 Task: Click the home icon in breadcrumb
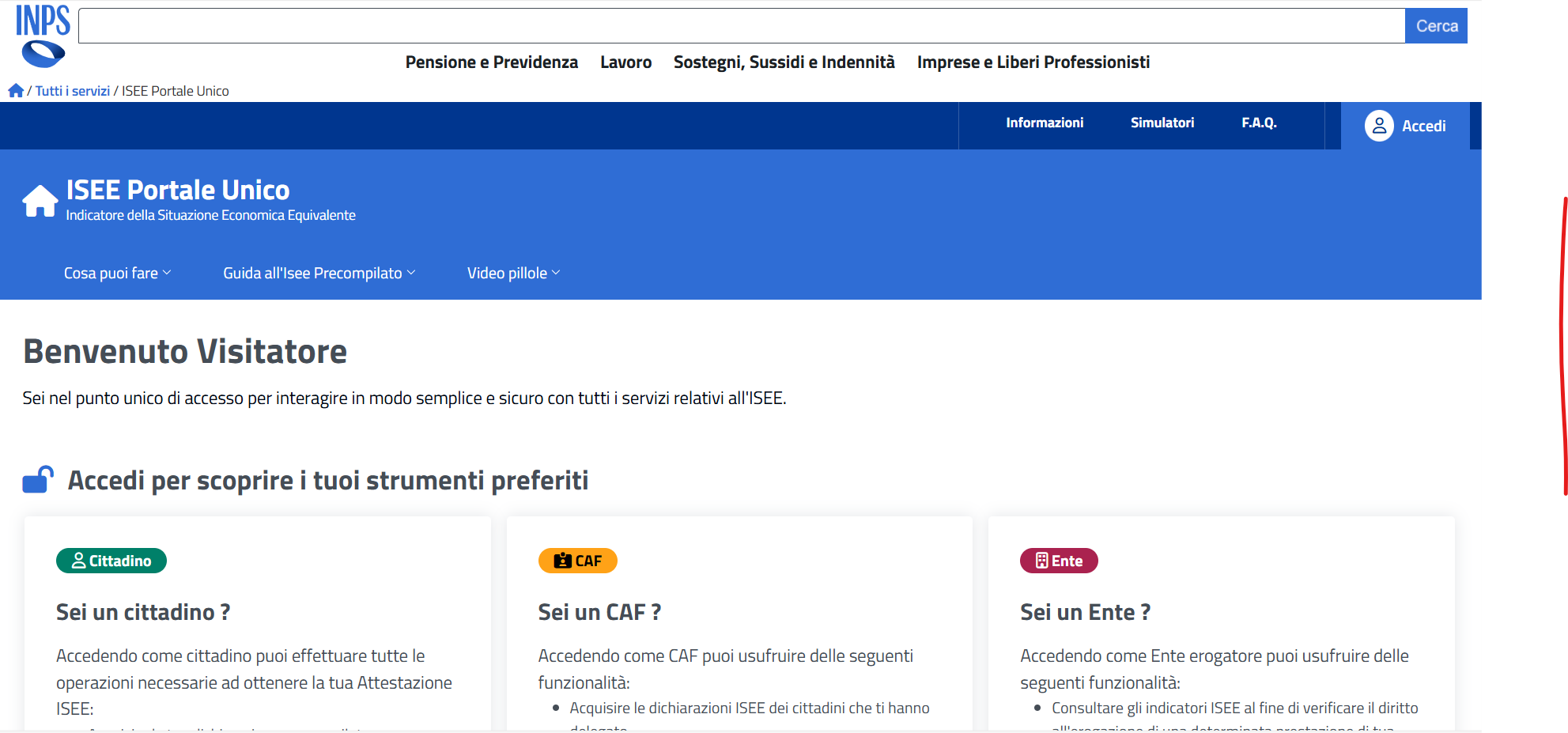[x=15, y=91]
